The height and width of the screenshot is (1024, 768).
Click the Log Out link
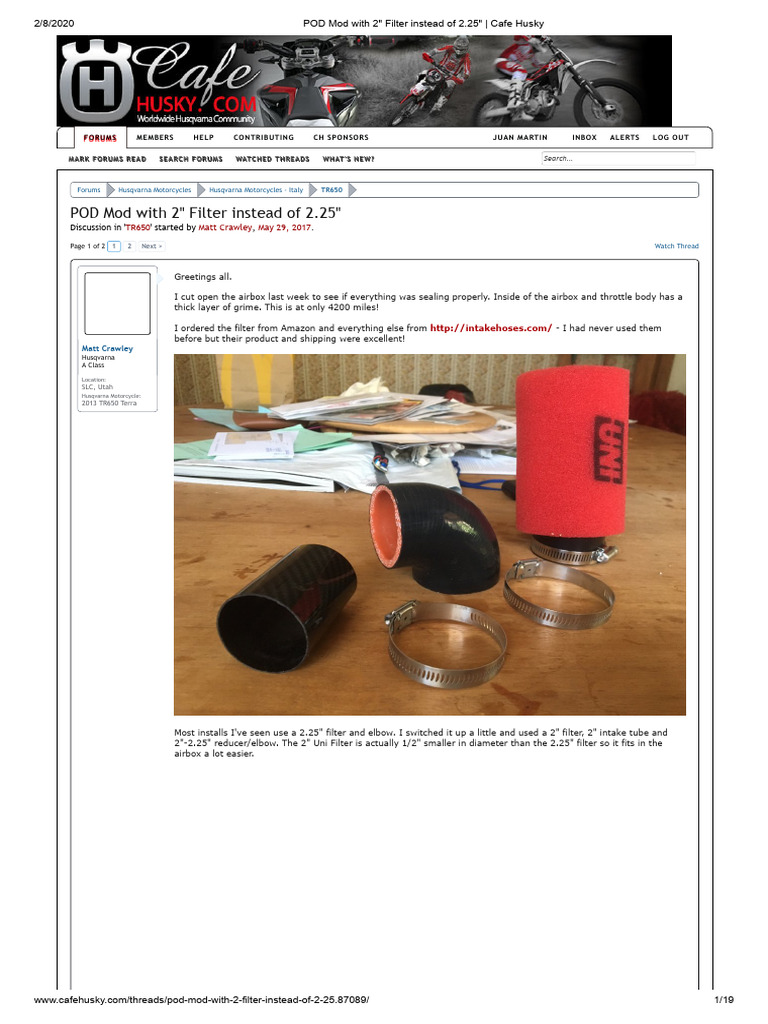pyautogui.click(x=671, y=138)
